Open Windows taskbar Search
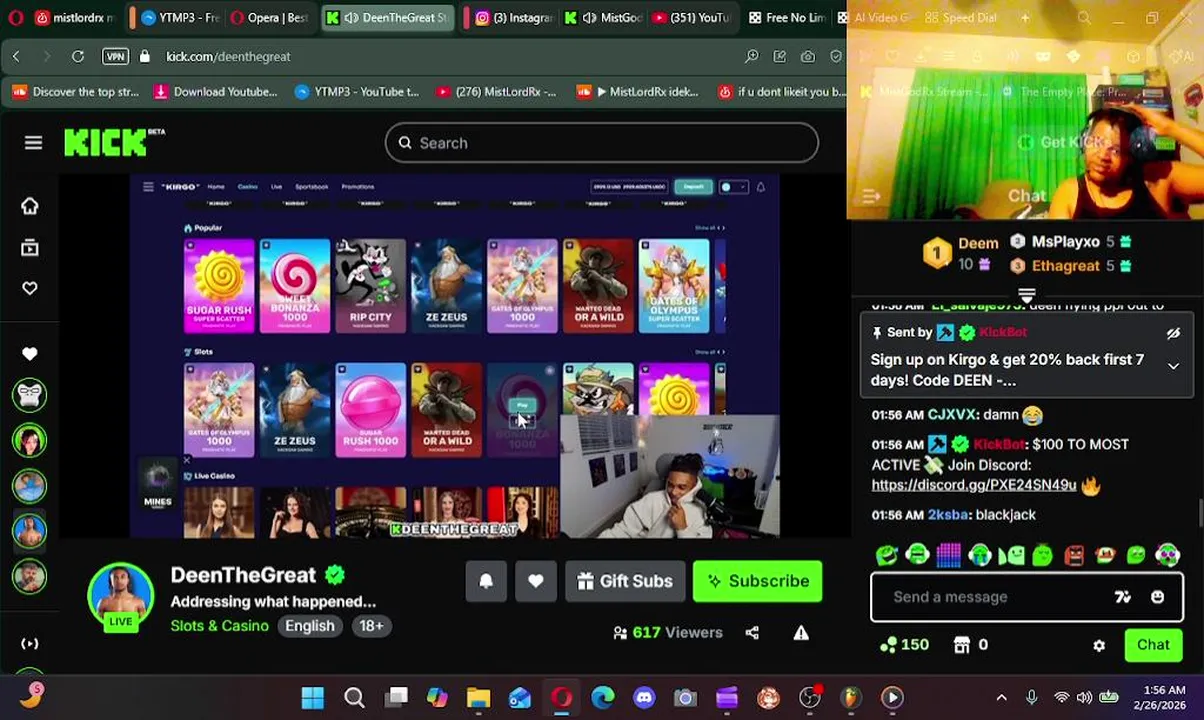The height and width of the screenshot is (720, 1204). click(354, 697)
